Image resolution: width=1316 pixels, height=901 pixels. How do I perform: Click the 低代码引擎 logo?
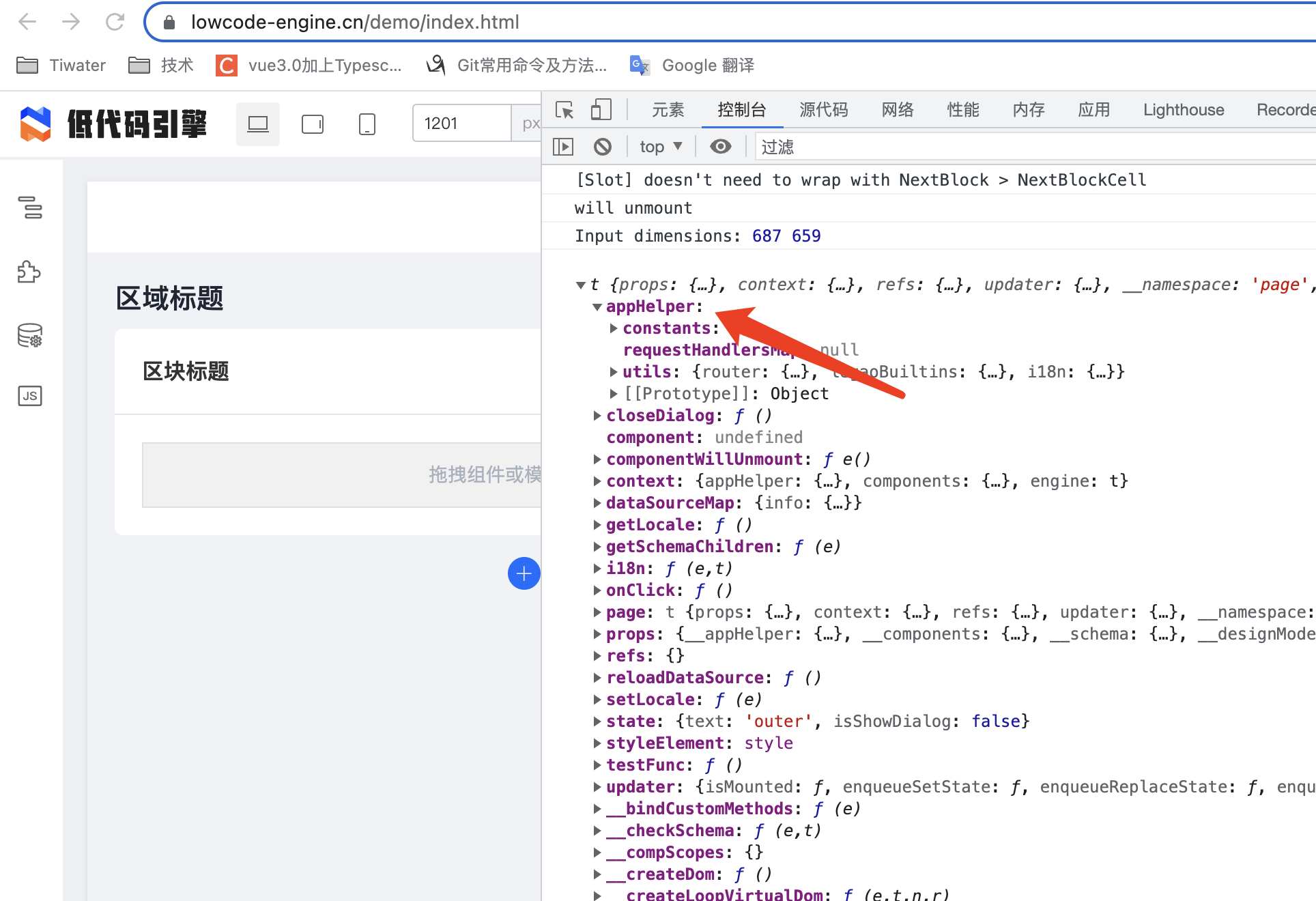tap(113, 124)
